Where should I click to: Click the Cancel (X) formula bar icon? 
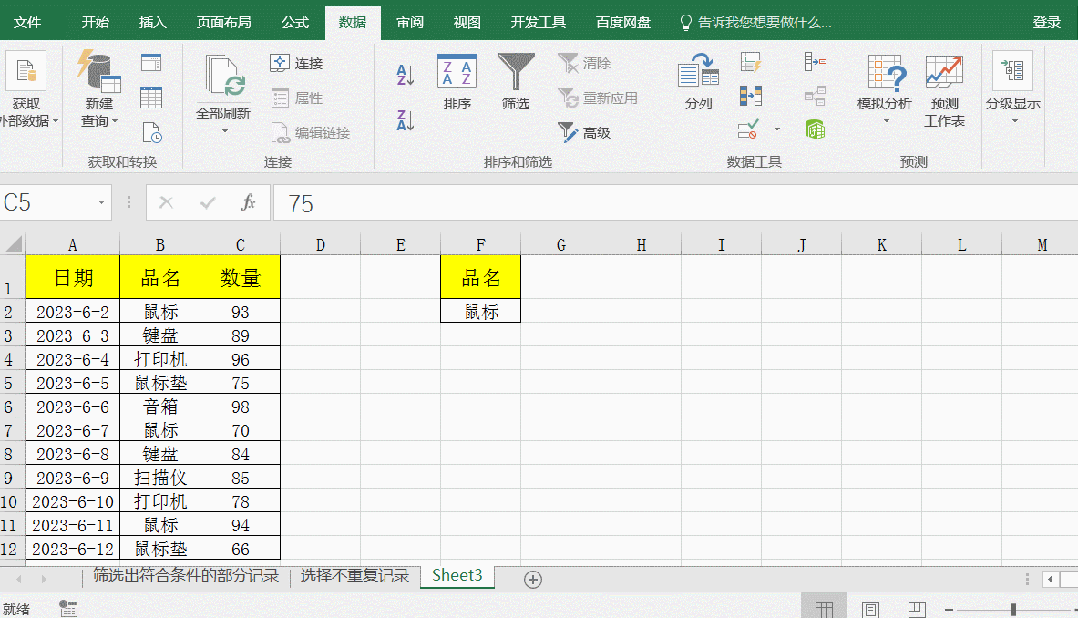click(x=166, y=203)
